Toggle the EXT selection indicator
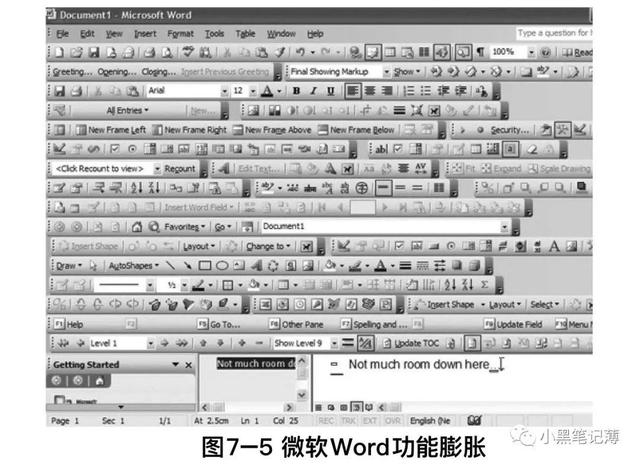The width and height of the screenshot is (640, 465). click(370, 421)
